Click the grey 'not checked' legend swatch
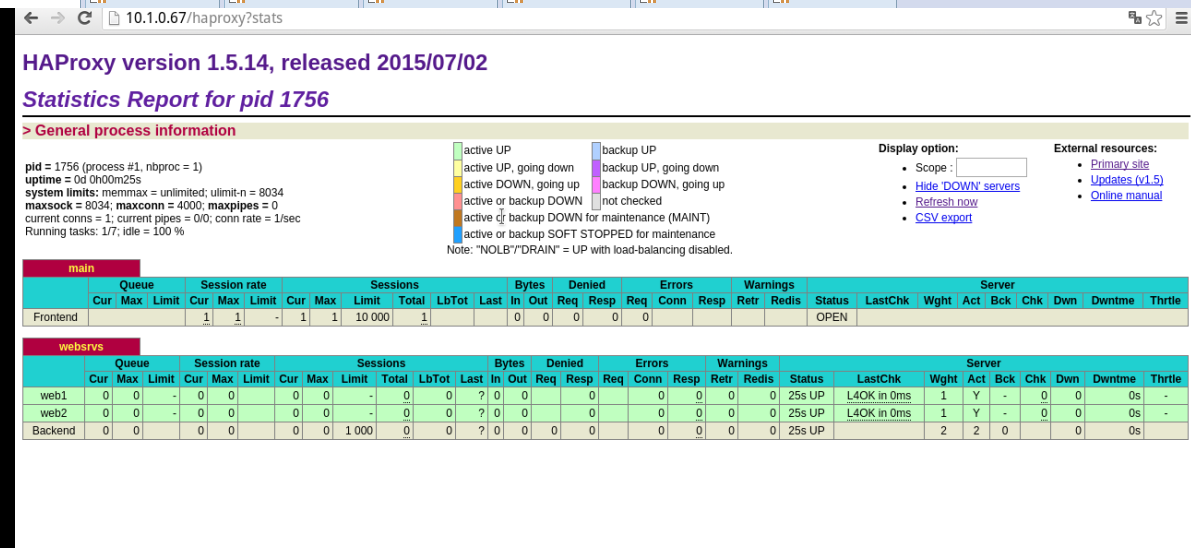1191x548 pixels. [x=596, y=201]
